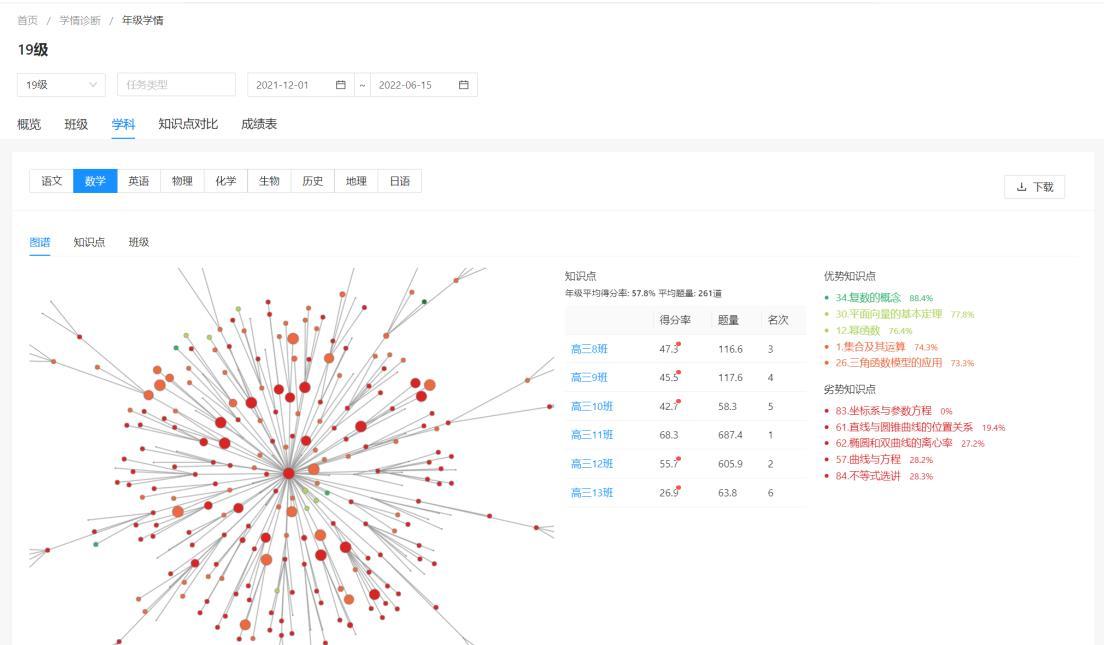The height and width of the screenshot is (645, 1104).
Task: Open 学情诊断 breadcrumb link
Action: point(80,20)
